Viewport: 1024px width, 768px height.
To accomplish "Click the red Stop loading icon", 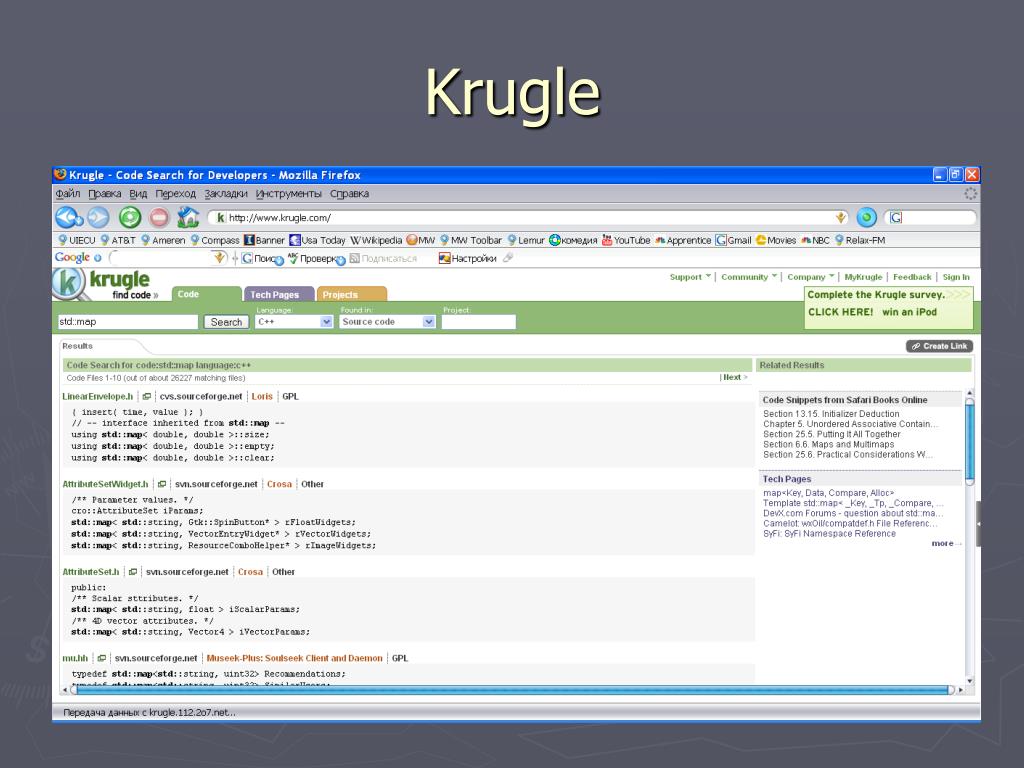I will click(x=159, y=217).
